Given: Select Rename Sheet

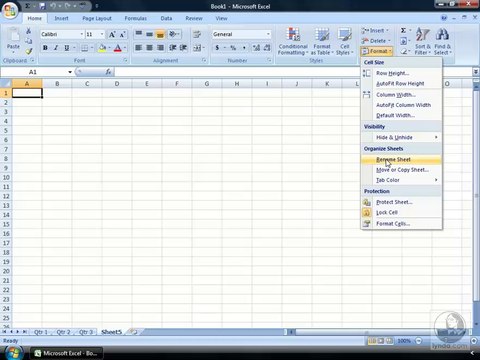Looking at the screenshot, I should 401,160.
